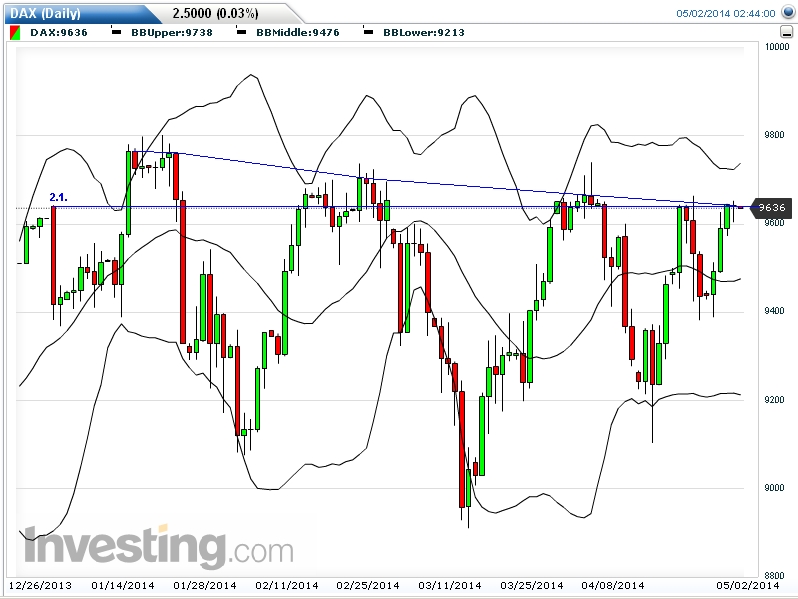Click the DAX:9636 red-green legend swatch
The image size is (798, 599).
tap(15, 33)
